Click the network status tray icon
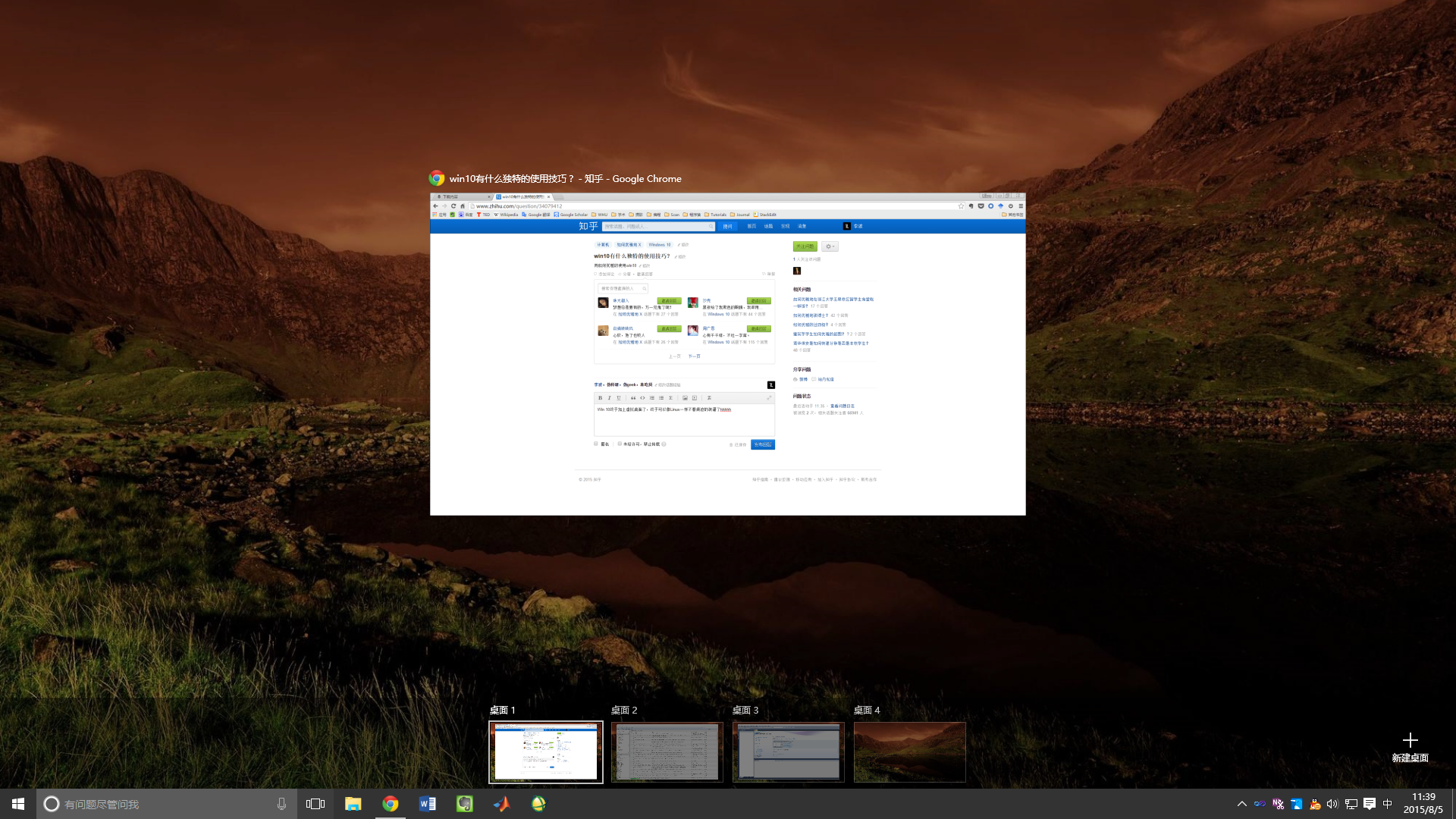The image size is (1456, 819). click(1351, 804)
